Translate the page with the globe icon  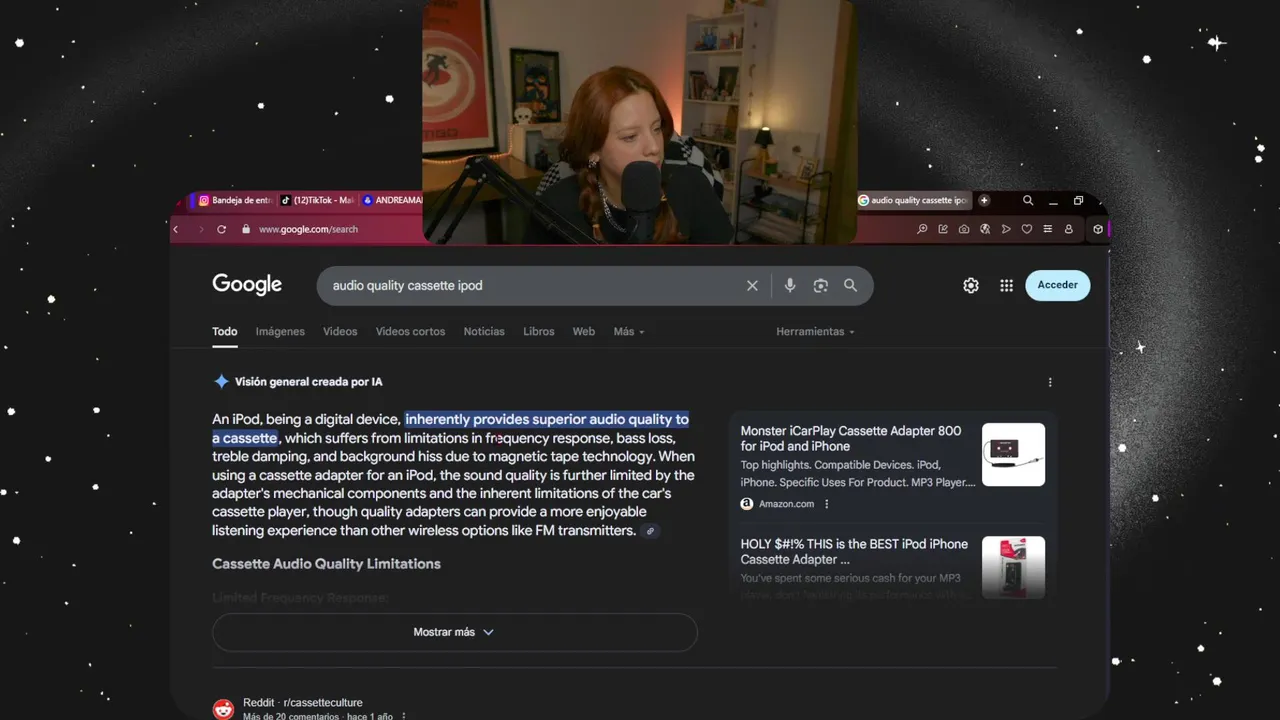click(x=985, y=229)
